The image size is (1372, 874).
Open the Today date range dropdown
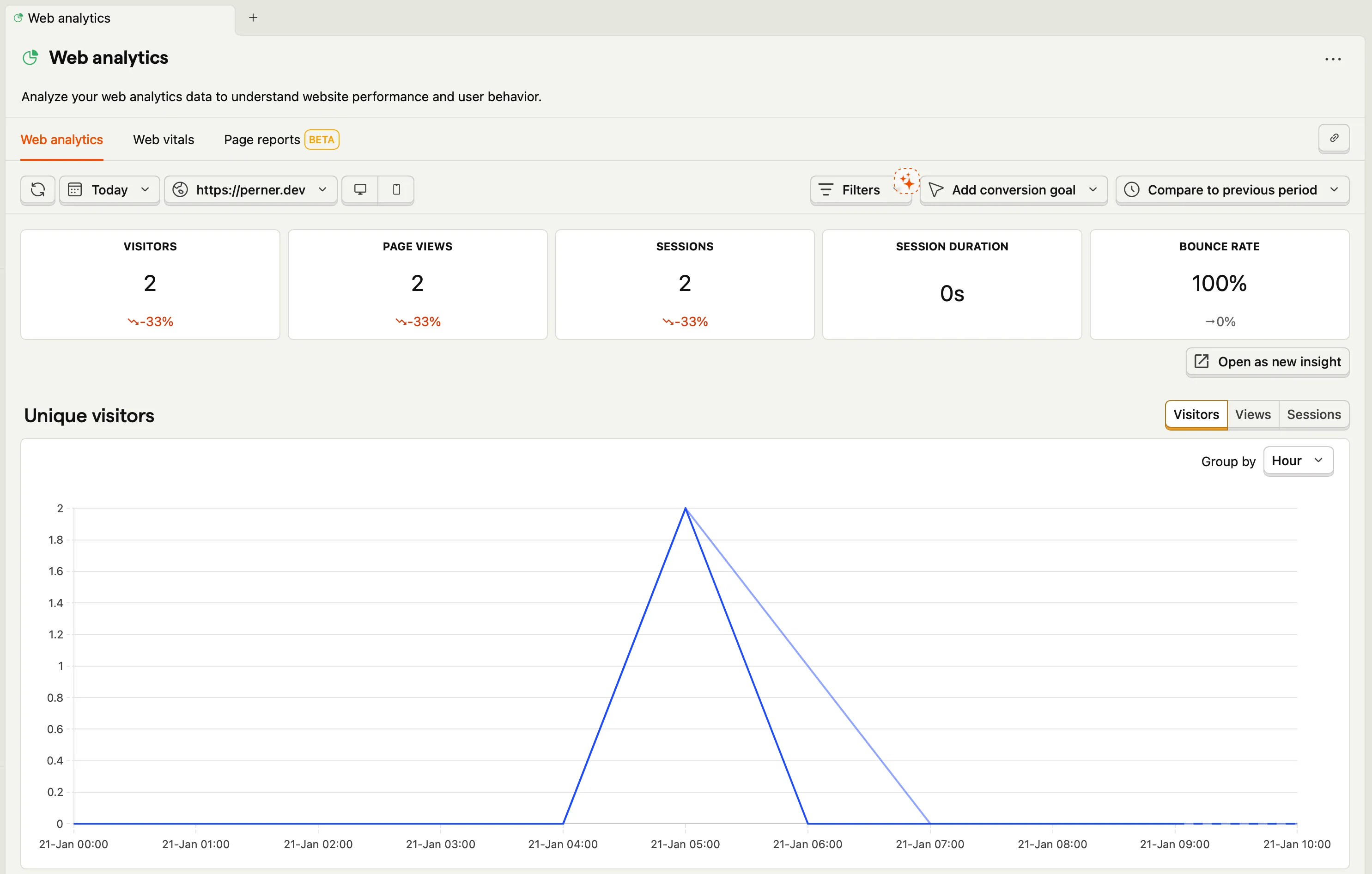(109, 190)
